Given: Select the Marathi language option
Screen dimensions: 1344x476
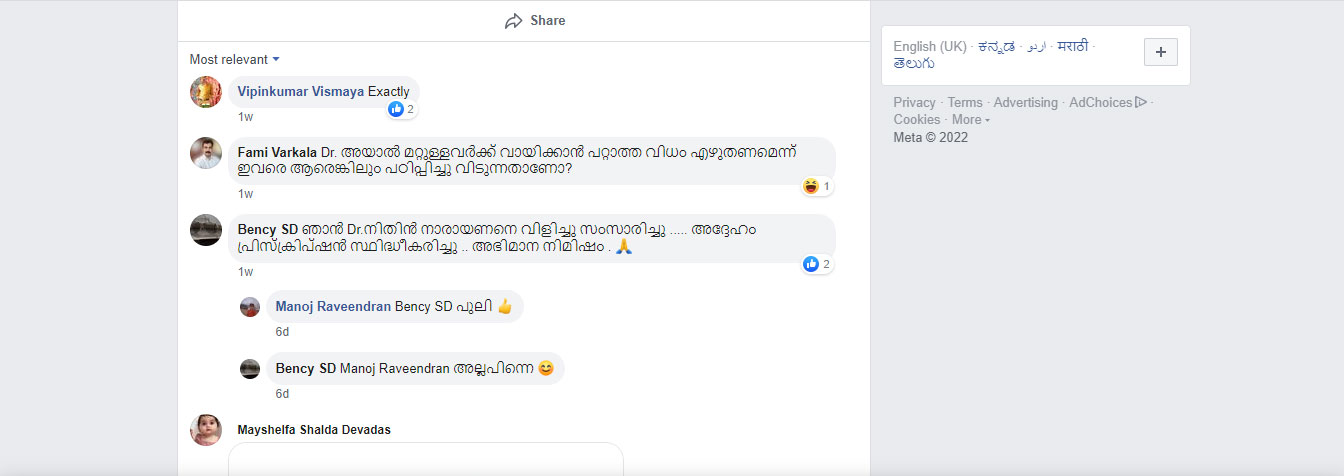Looking at the screenshot, I should pos(1074,46).
